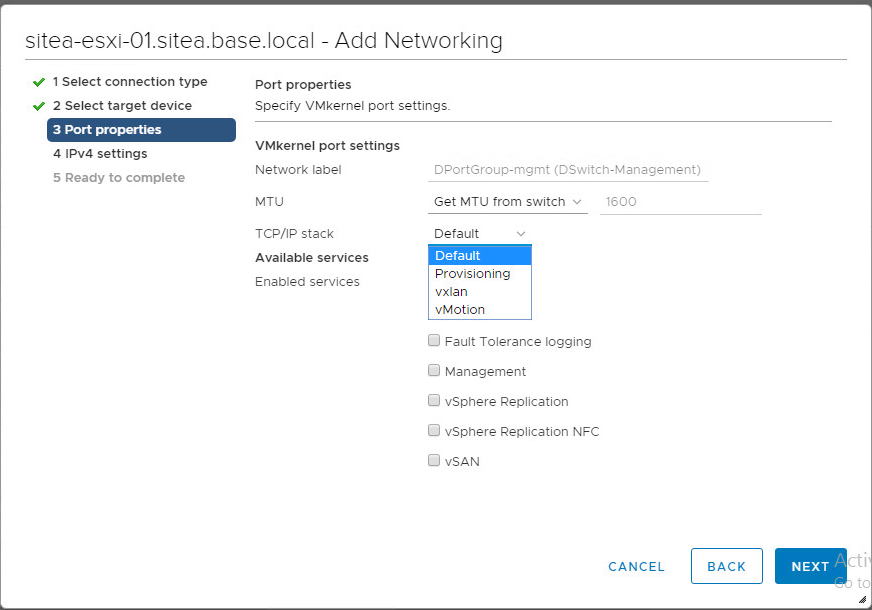This screenshot has height=610, width=872.
Task: Choose Default in TCP/IP stack list
Action: [479, 256]
